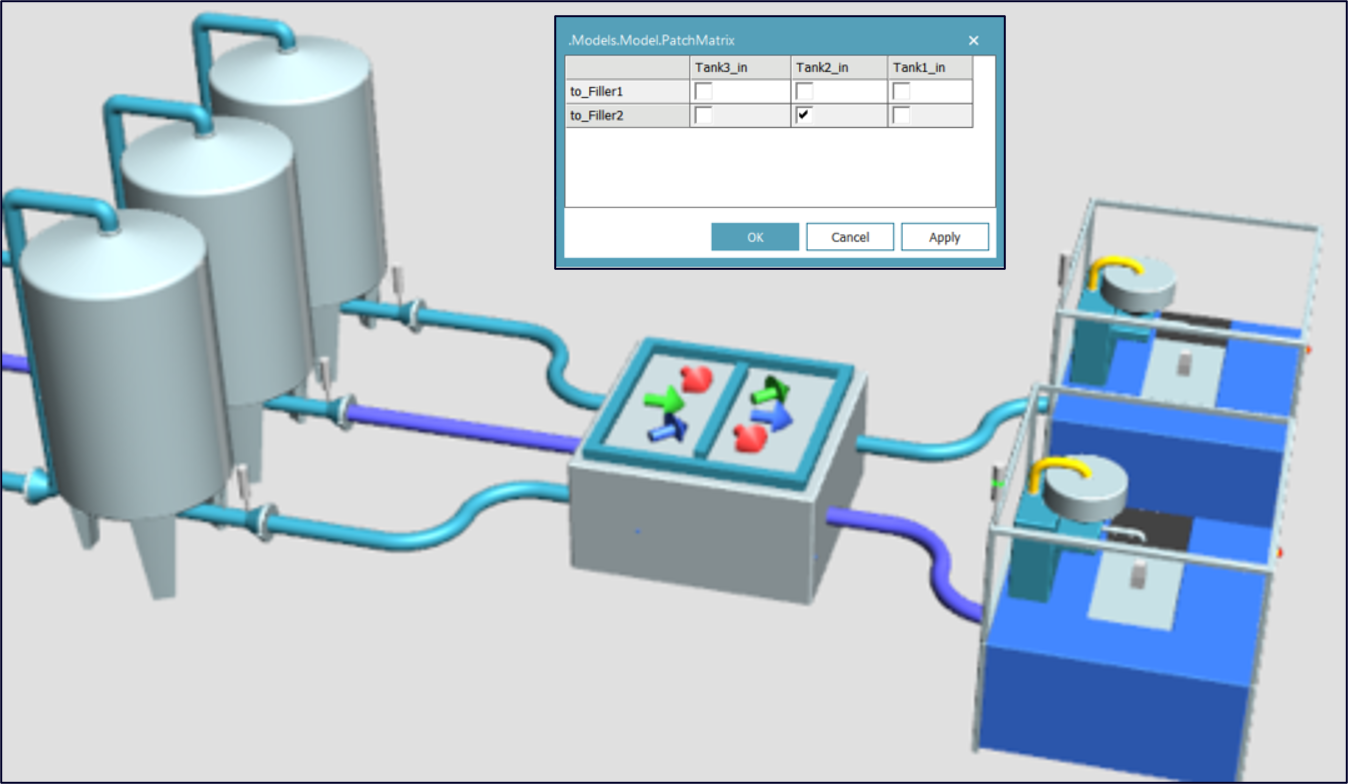
Task: Click the yellow valve handle on the lower filler machine
Action: pos(1058,466)
